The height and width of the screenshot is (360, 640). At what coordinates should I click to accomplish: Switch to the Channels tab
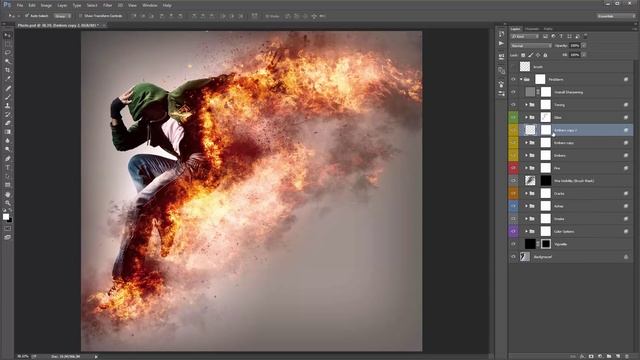tap(532, 29)
